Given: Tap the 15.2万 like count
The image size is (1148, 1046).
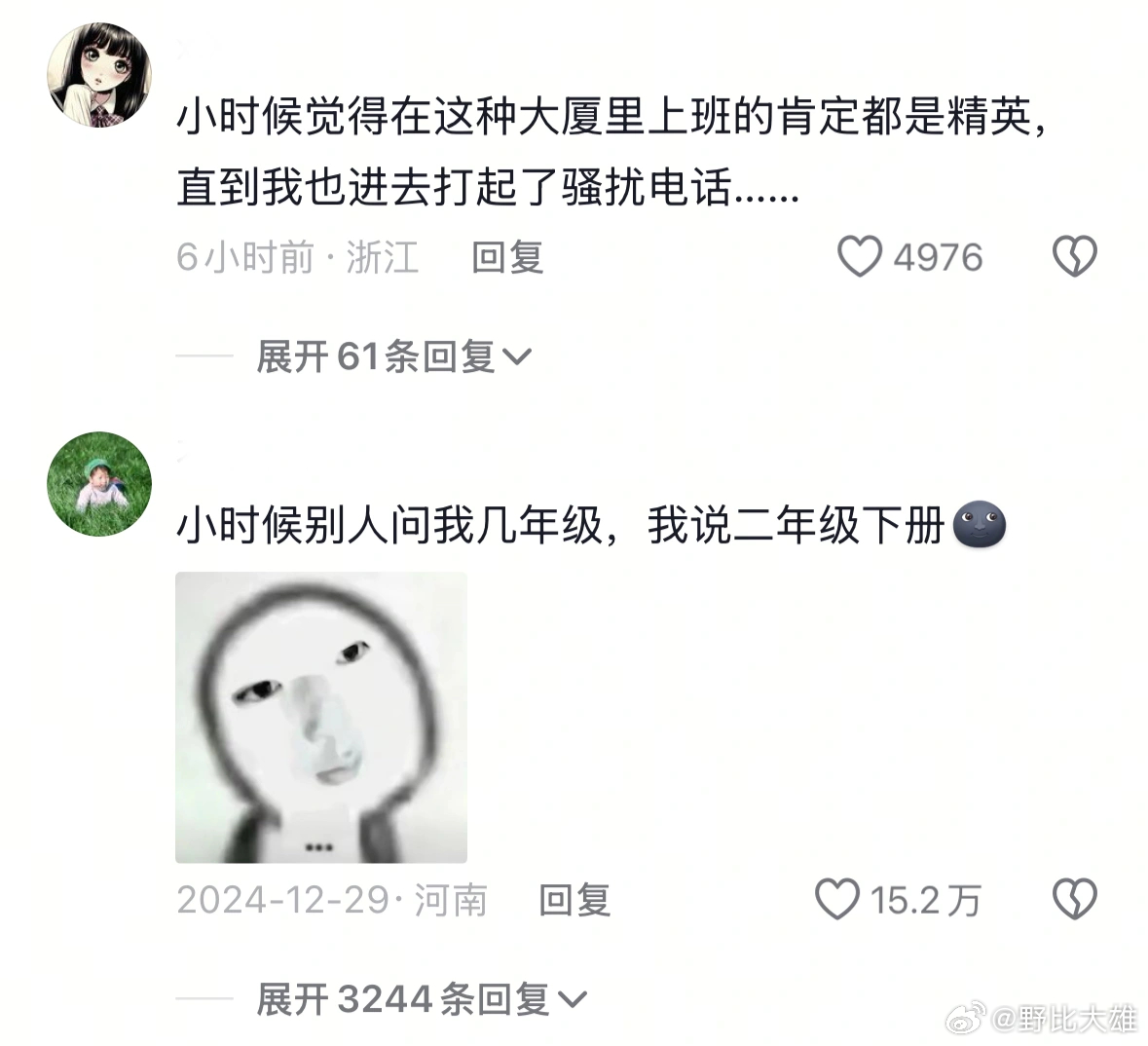Looking at the screenshot, I should (x=925, y=900).
